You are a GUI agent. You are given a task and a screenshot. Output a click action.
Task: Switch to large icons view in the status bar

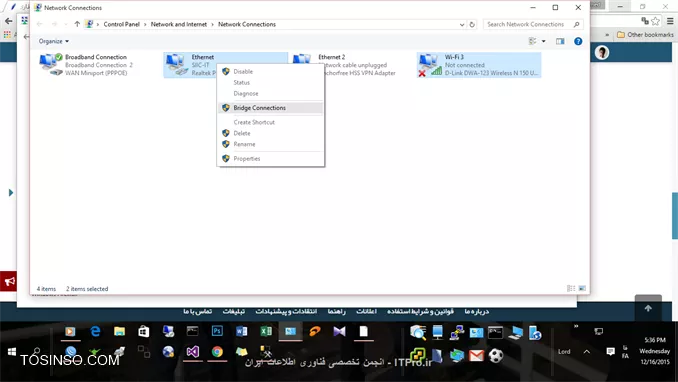tap(582, 289)
